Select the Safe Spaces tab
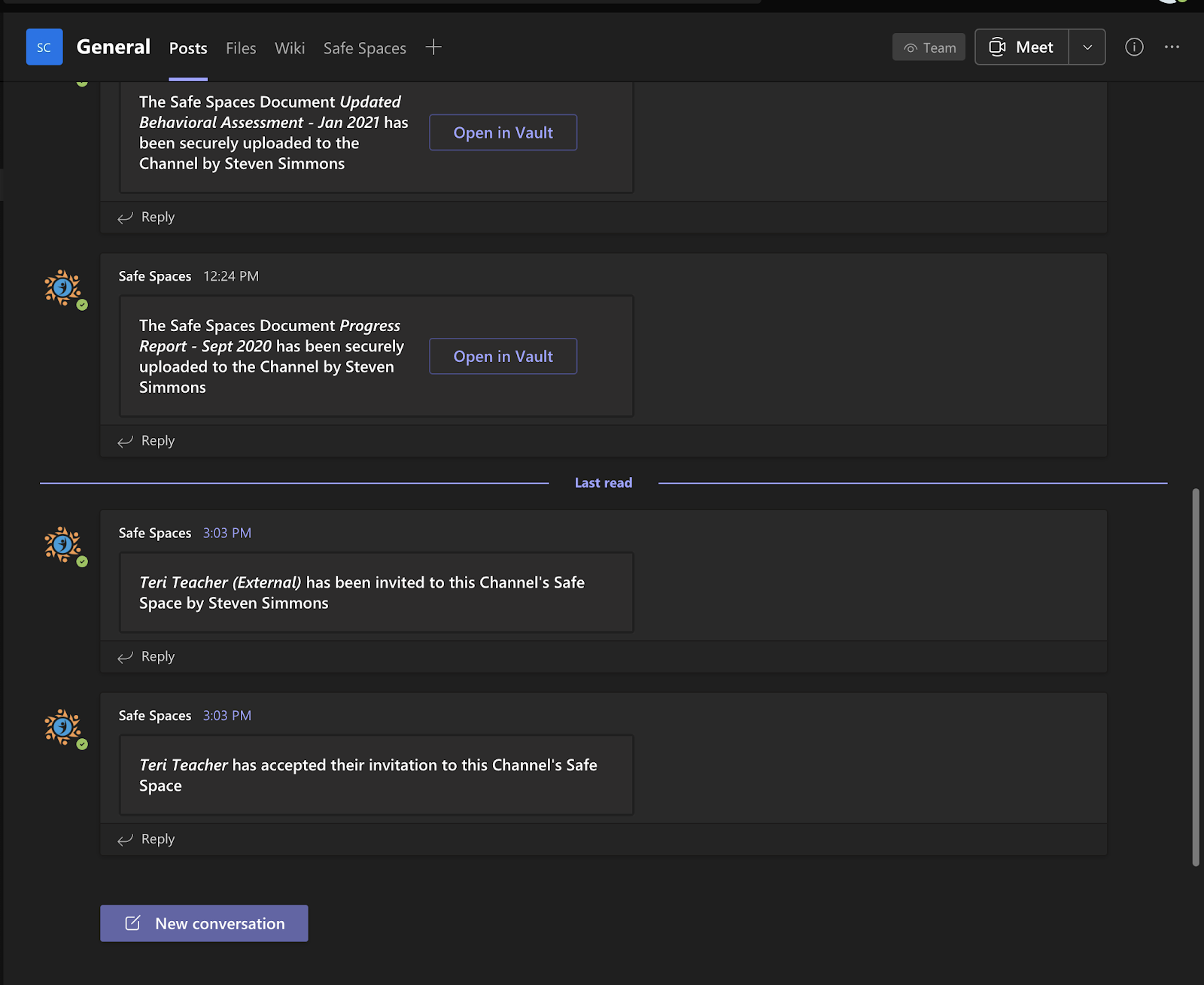1204x985 pixels. pos(364,48)
